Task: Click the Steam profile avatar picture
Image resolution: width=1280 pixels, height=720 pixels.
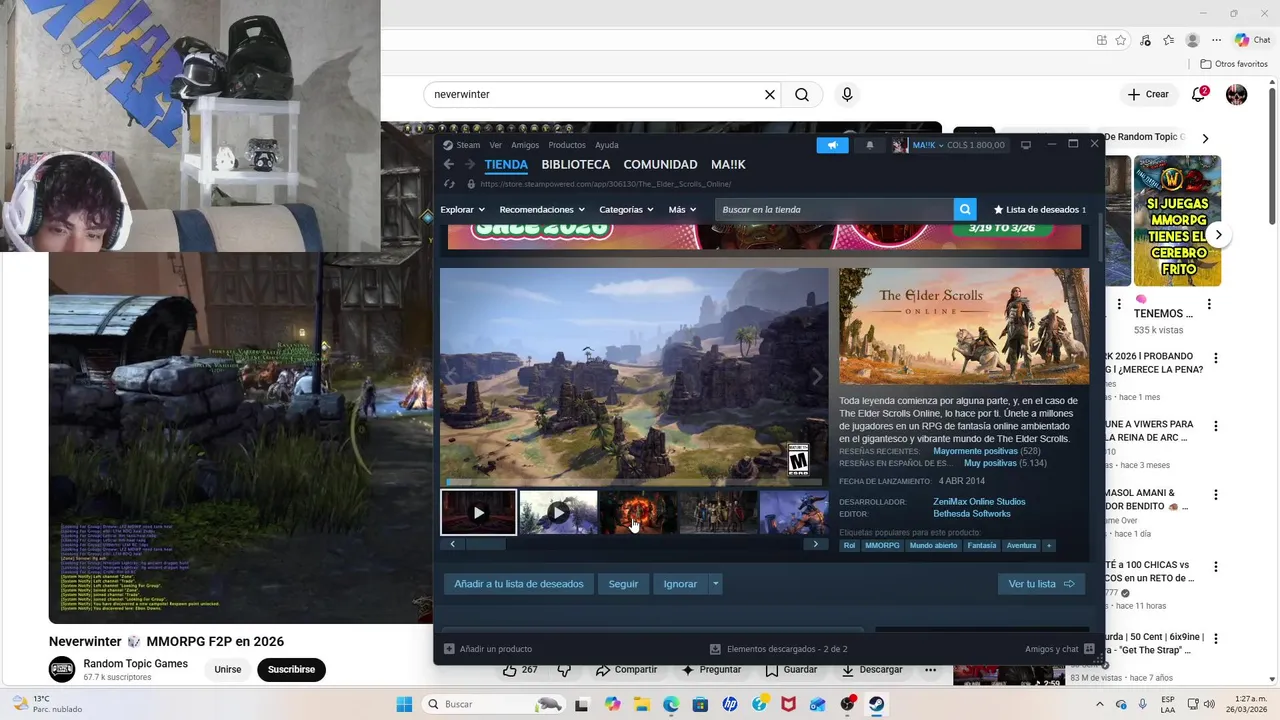Action: point(899,145)
